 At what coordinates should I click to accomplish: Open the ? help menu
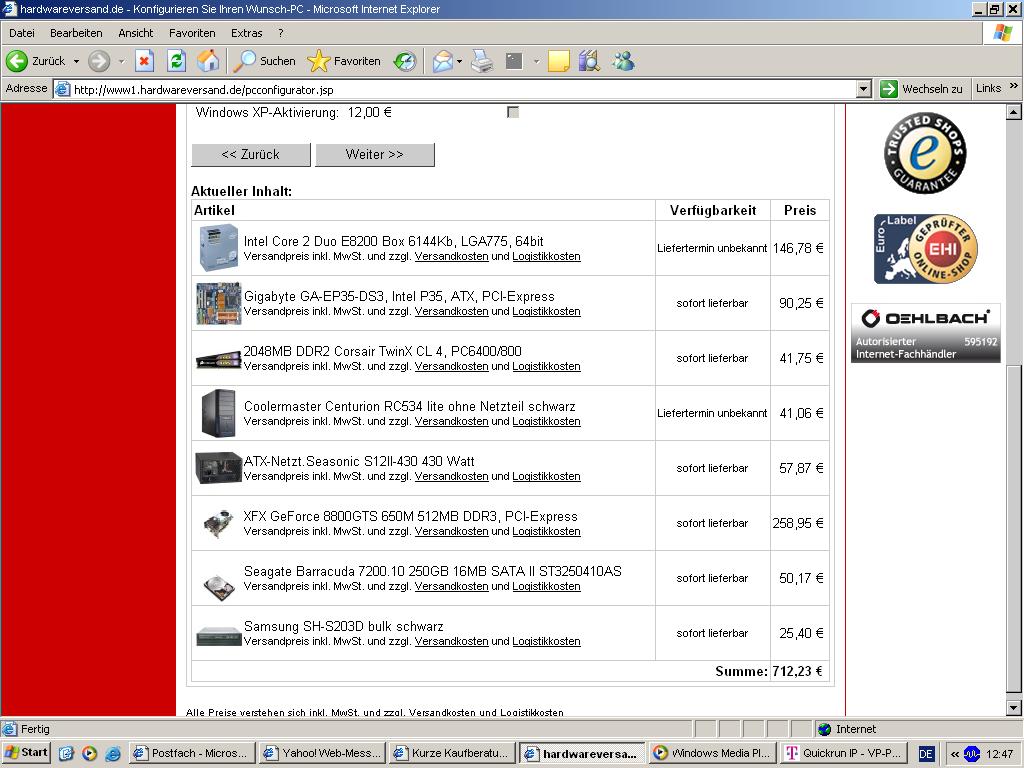tap(280, 33)
